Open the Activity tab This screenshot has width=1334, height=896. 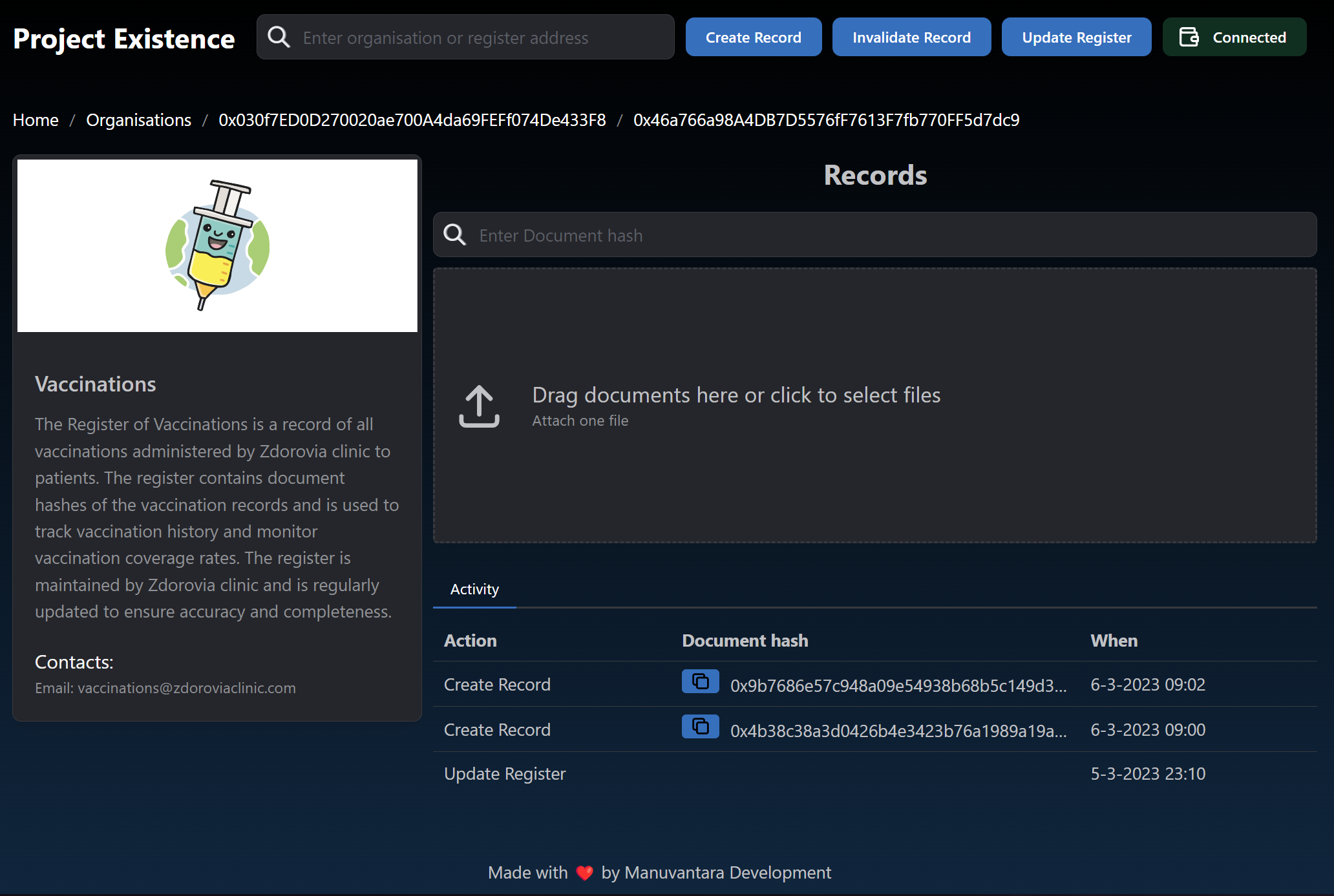(x=474, y=589)
